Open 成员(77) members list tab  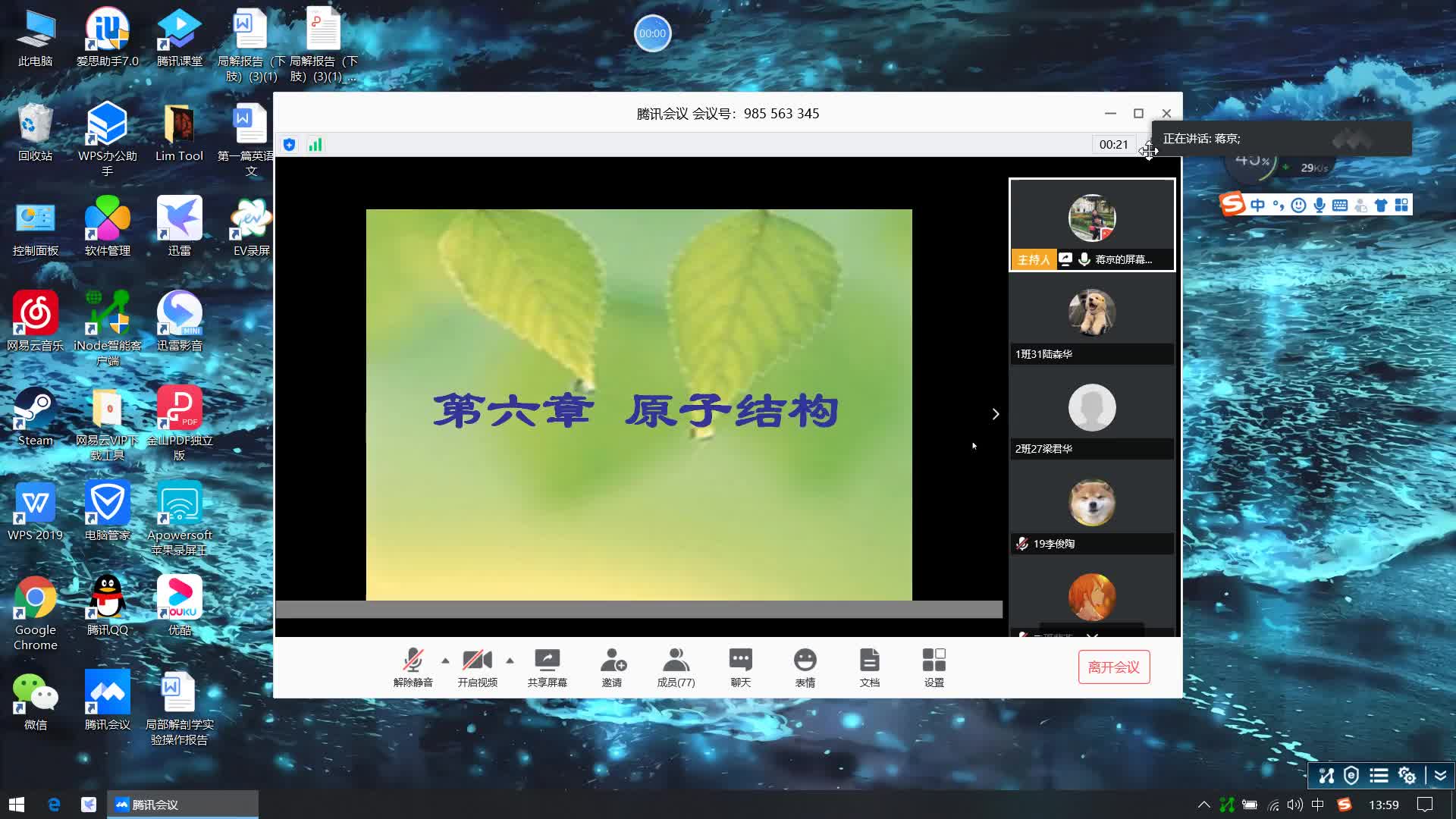pyautogui.click(x=676, y=665)
